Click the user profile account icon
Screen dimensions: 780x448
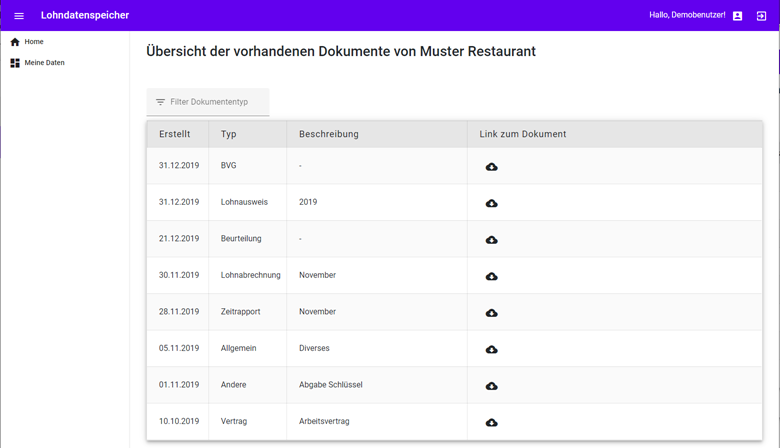coord(737,16)
